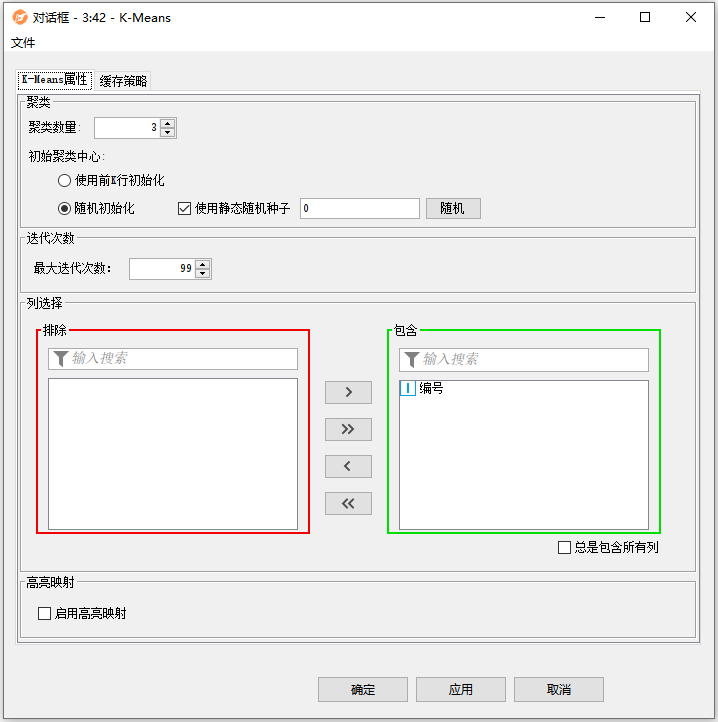This screenshot has width=718, height=722.
Task: Click the move-right single arrow button
Action: point(348,392)
